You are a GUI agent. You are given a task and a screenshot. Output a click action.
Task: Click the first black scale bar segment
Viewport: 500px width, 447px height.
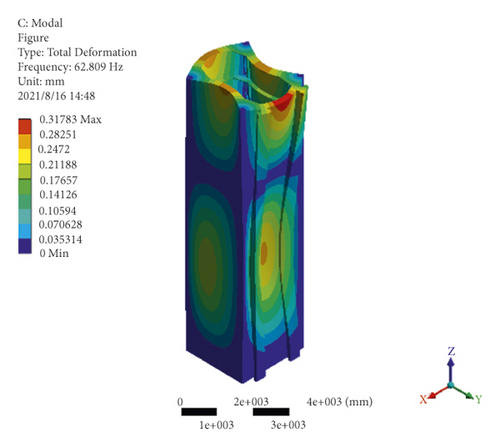click(199, 412)
